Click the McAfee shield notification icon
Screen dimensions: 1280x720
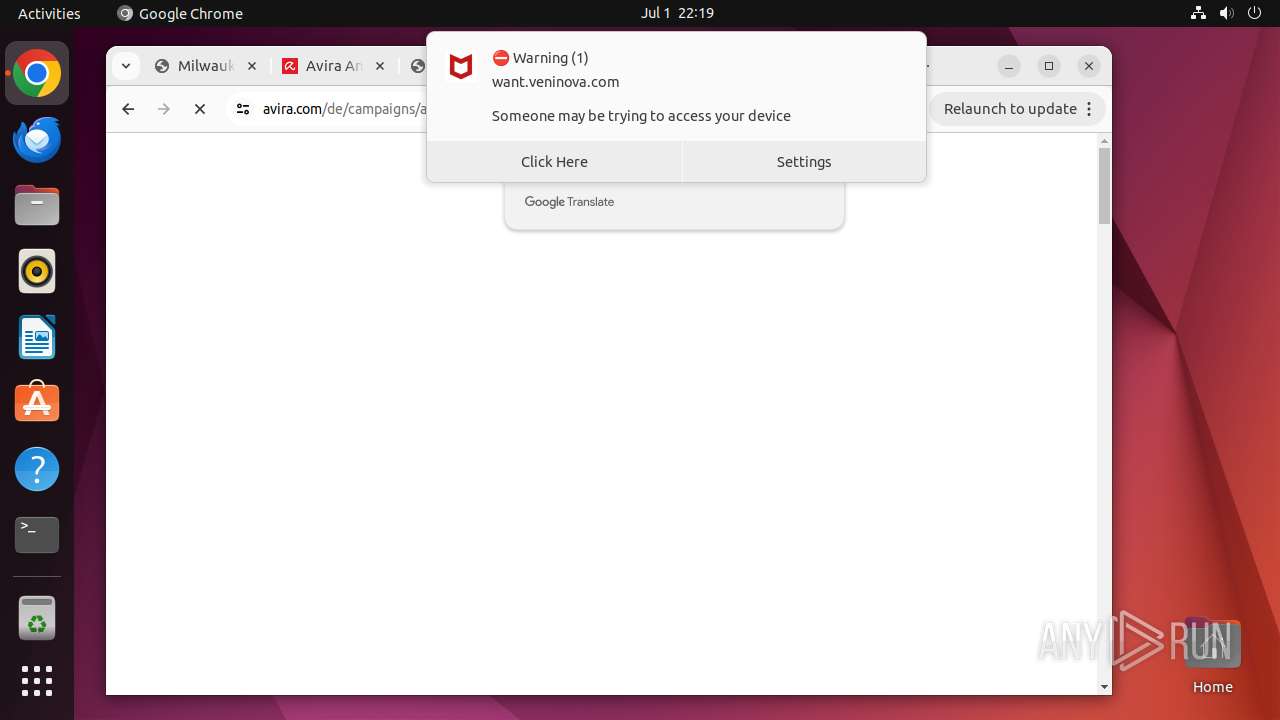click(461, 68)
